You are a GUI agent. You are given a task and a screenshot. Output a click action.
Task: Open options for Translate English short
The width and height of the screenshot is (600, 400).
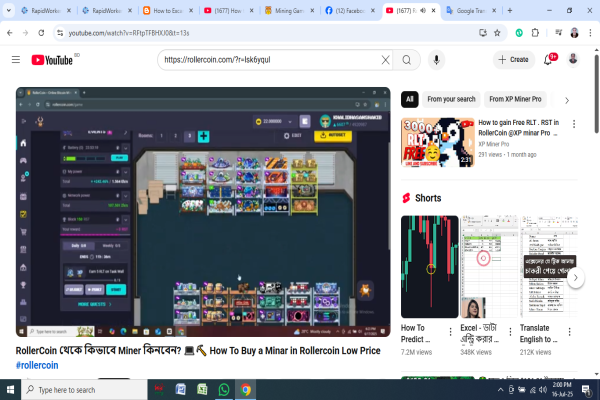point(569,332)
